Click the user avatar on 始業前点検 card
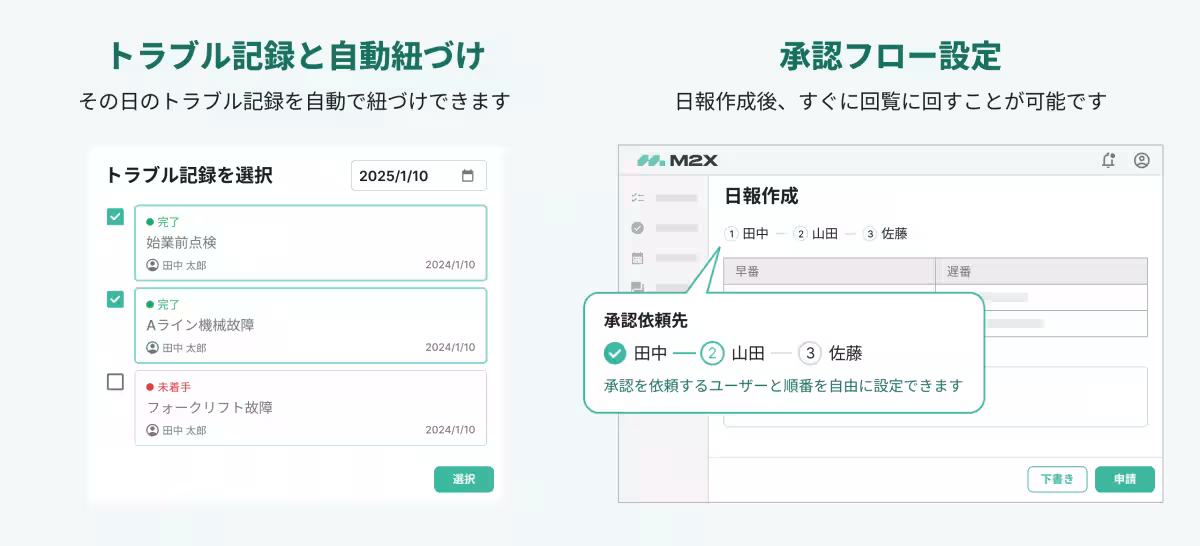 tap(153, 265)
